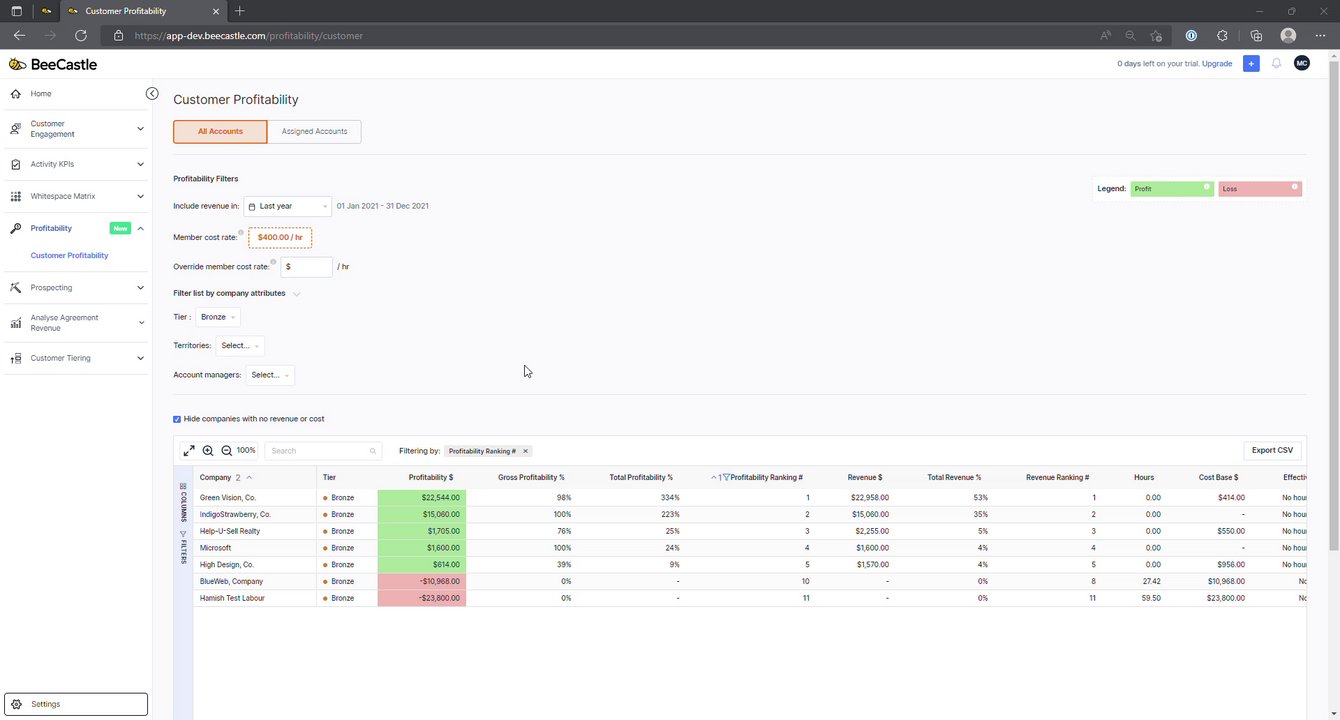
Task: Sort by the Profitability $ column header
Action: pyautogui.click(x=431, y=478)
